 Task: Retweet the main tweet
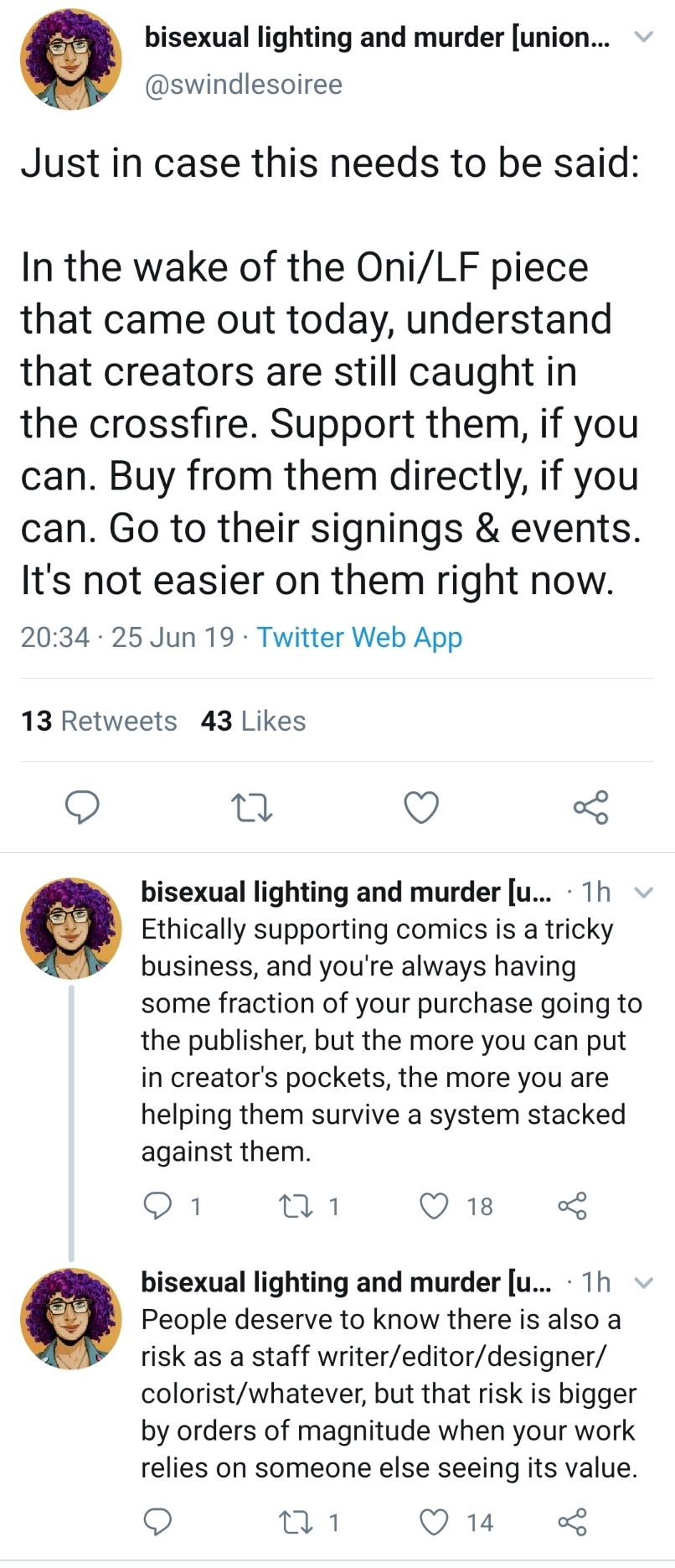(x=251, y=808)
